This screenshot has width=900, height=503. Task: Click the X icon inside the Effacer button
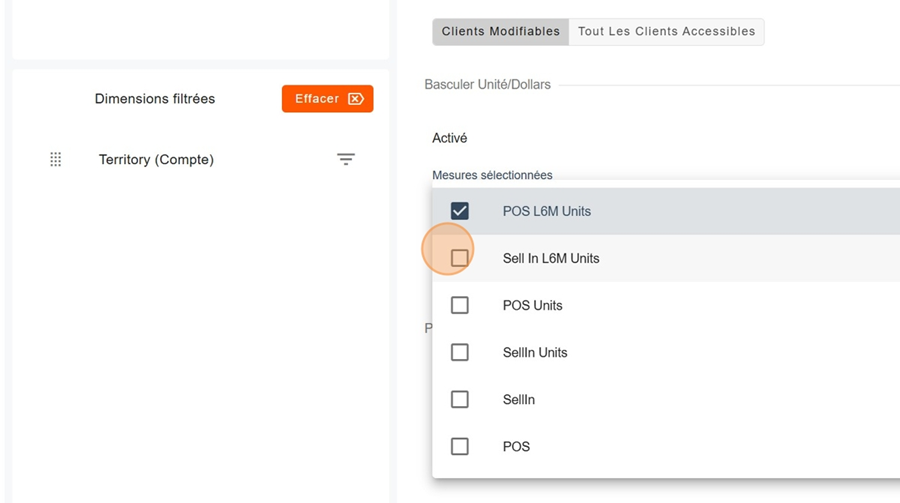click(x=356, y=99)
